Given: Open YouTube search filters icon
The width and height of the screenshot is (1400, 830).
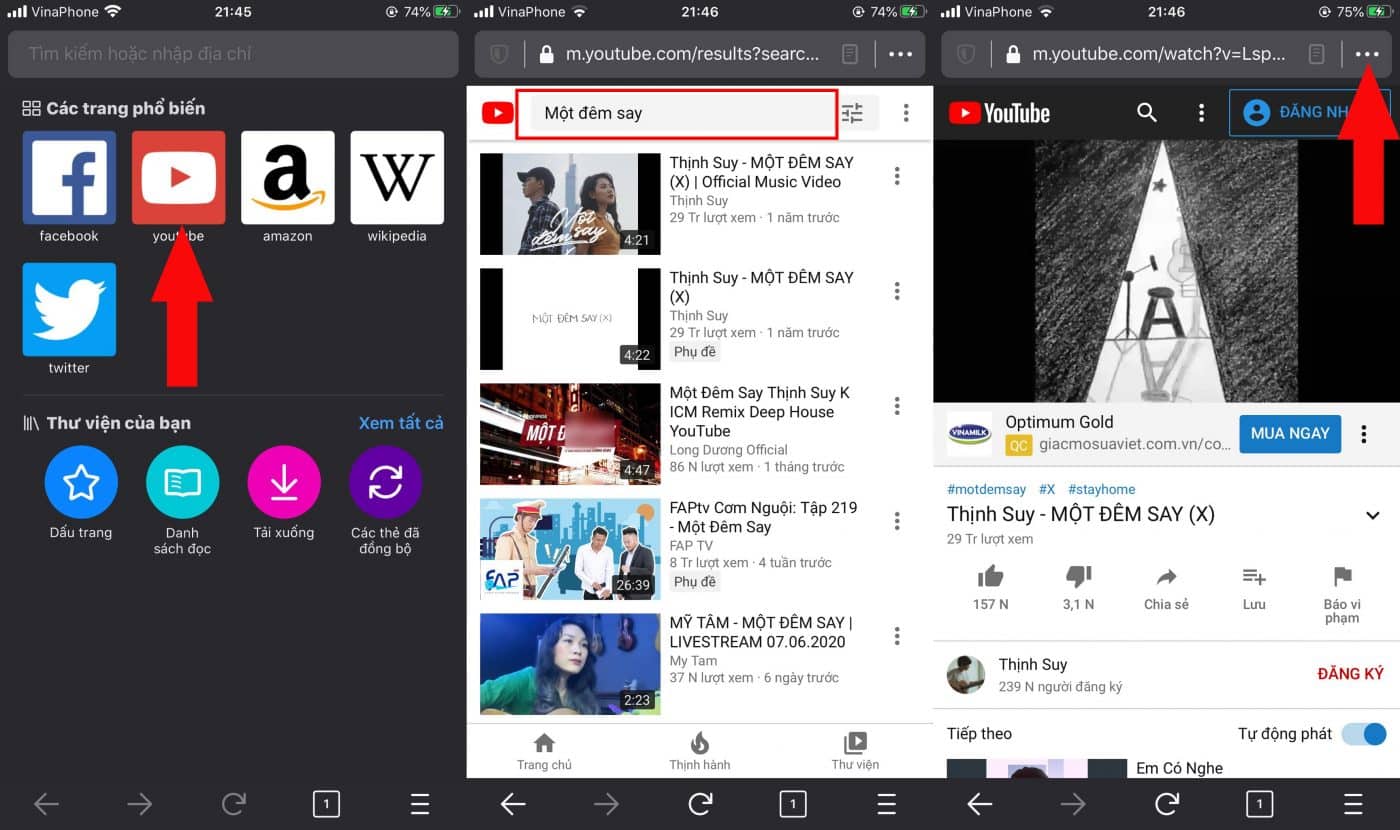Looking at the screenshot, I should [x=852, y=113].
